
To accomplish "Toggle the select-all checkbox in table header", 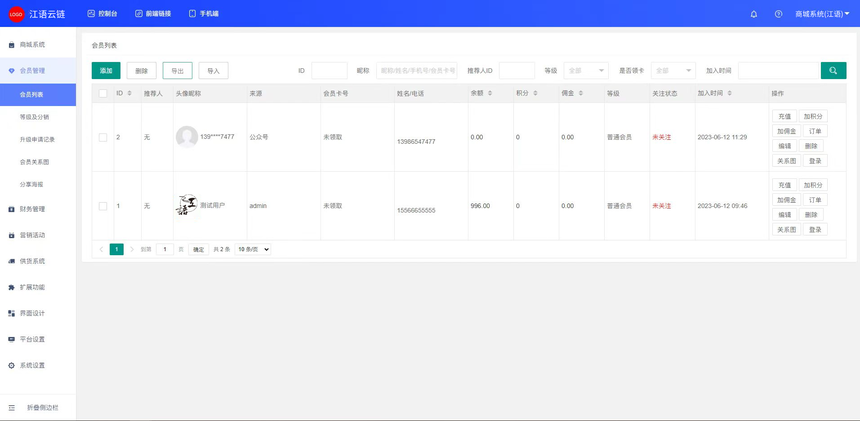I will click(x=103, y=93).
